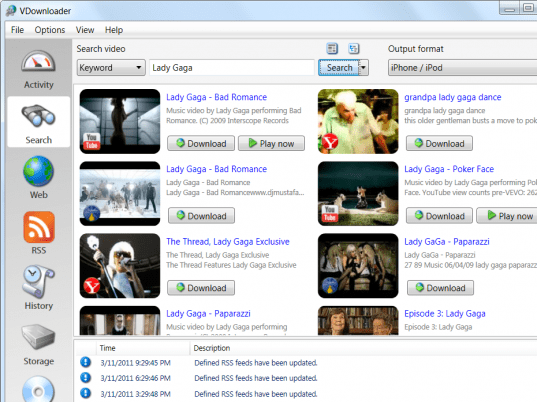Open The Thread, Lady Gaga Exclusive link
The height and width of the screenshot is (402, 537).
(228, 241)
